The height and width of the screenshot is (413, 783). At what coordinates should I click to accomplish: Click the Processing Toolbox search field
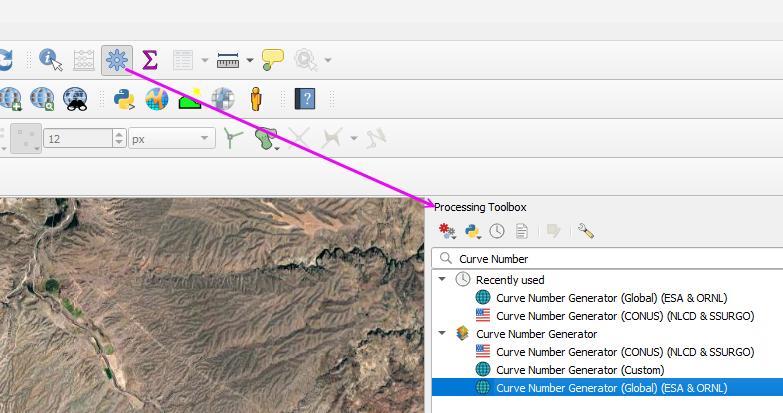(610, 258)
